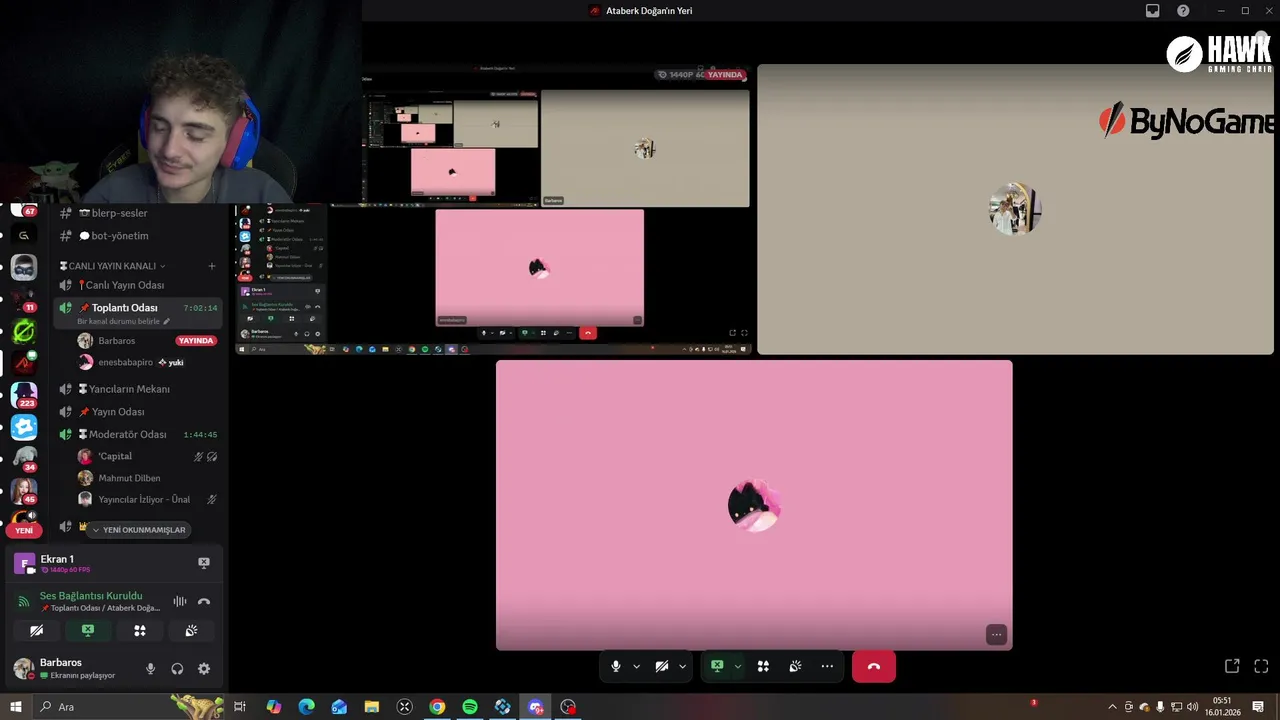
Task: Toggle noise suppression waveform icon
Action: point(180,601)
